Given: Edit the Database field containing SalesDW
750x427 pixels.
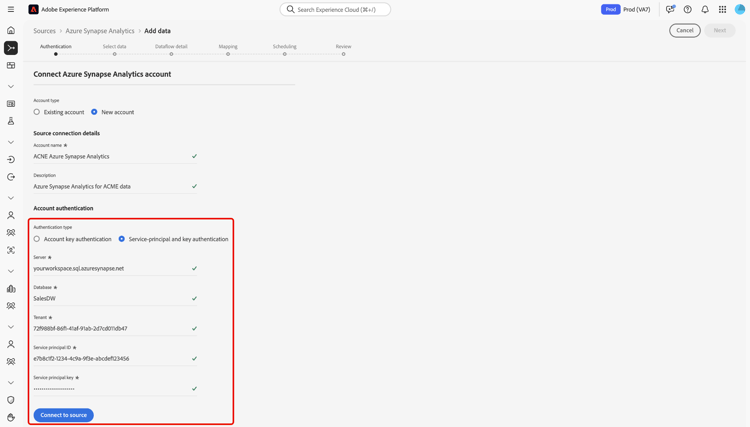Looking at the screenshot, I should [x=115, y=298].
